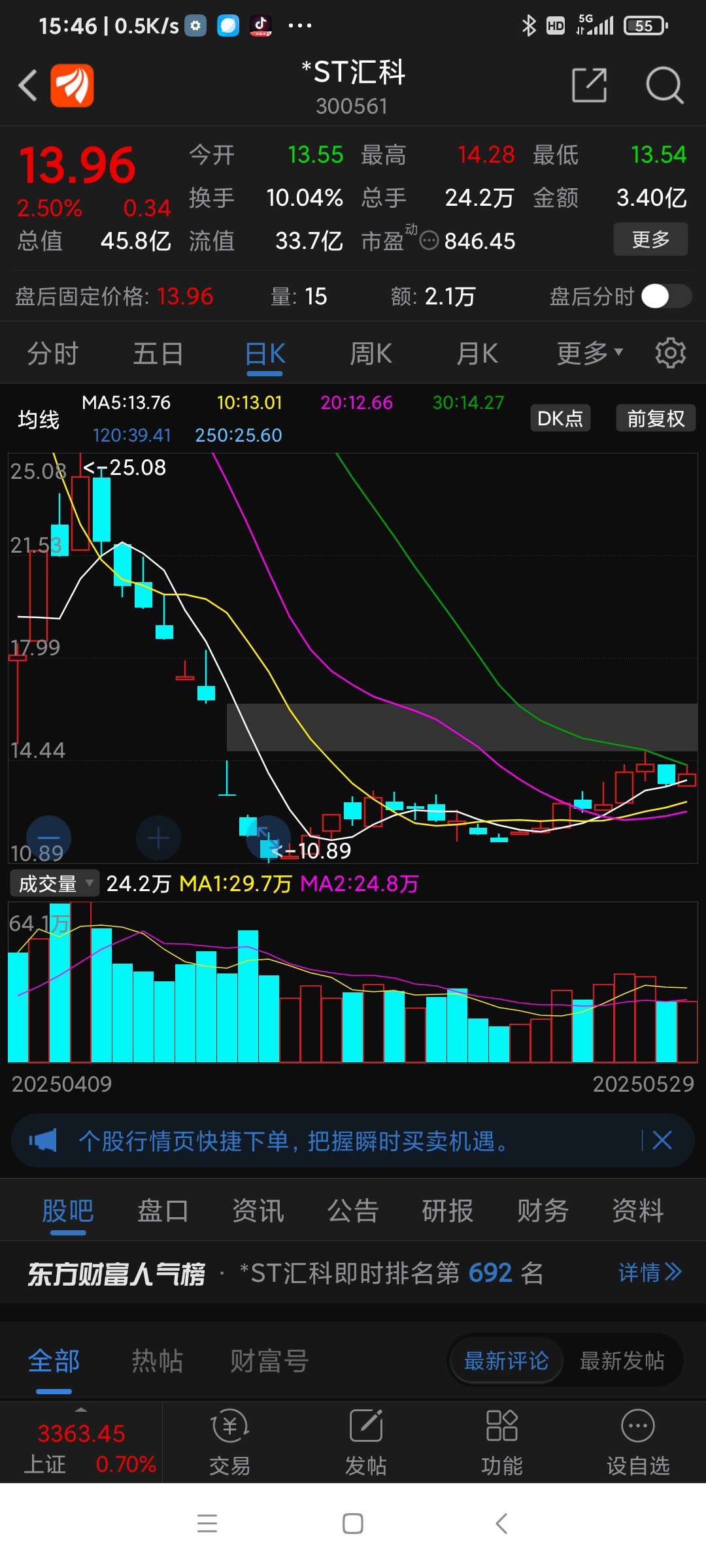Tap the dynamic P/E info icon
706x1568 pixels.
point(429,241)
